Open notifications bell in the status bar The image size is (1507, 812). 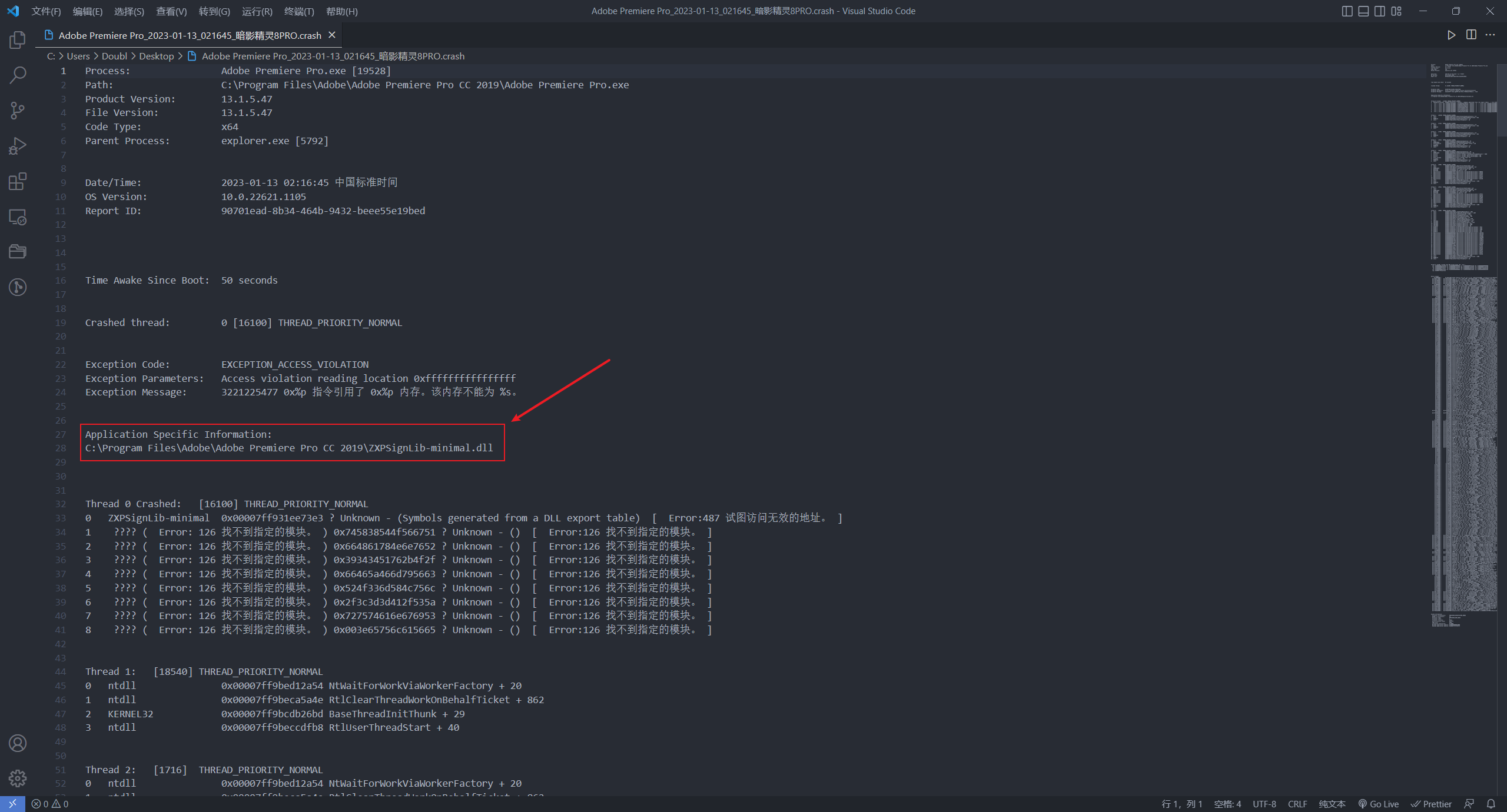[x=1491, y=804]
